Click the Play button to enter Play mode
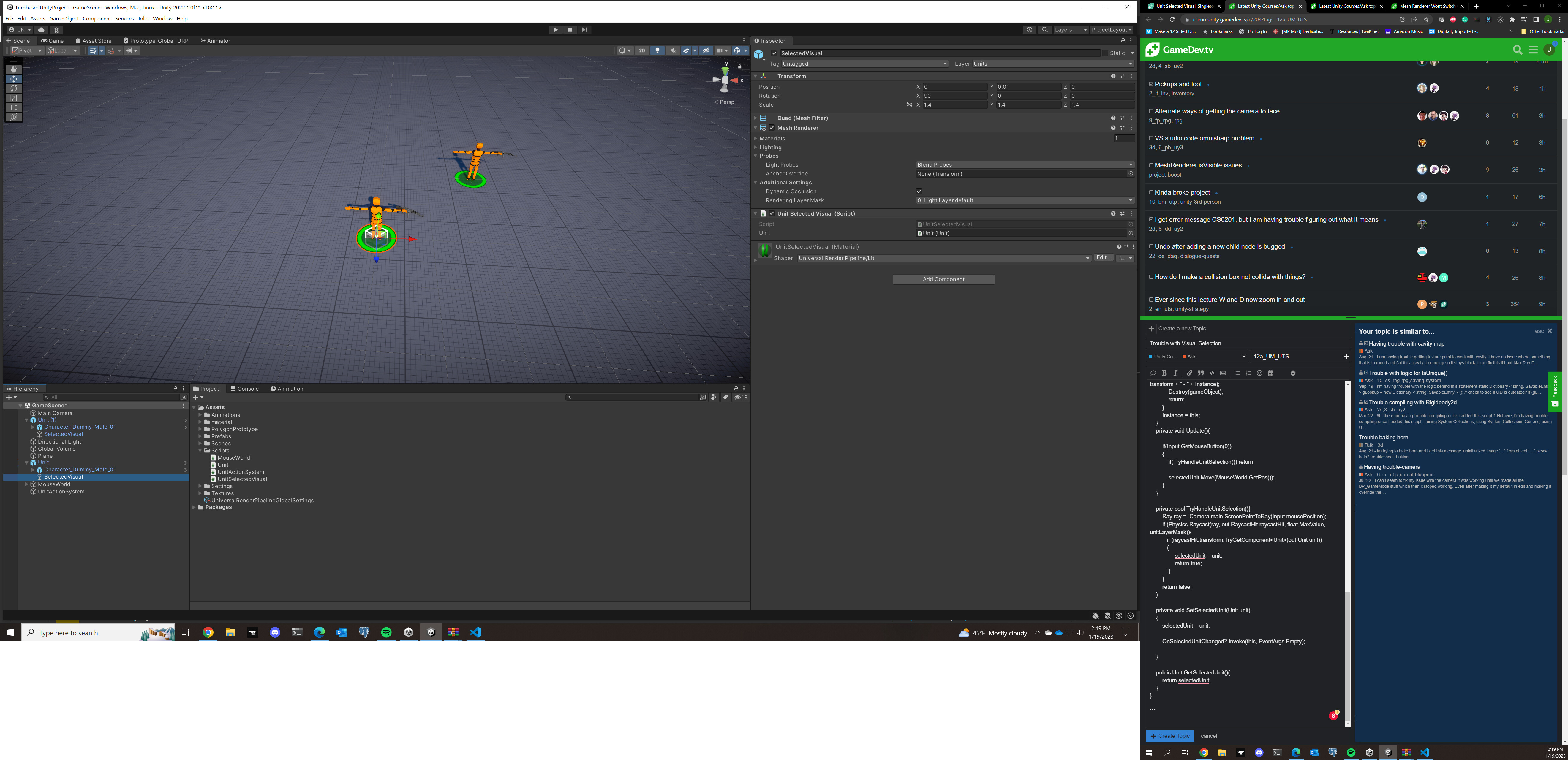This screenshot has height=760, width=1568. pos(556,29)
